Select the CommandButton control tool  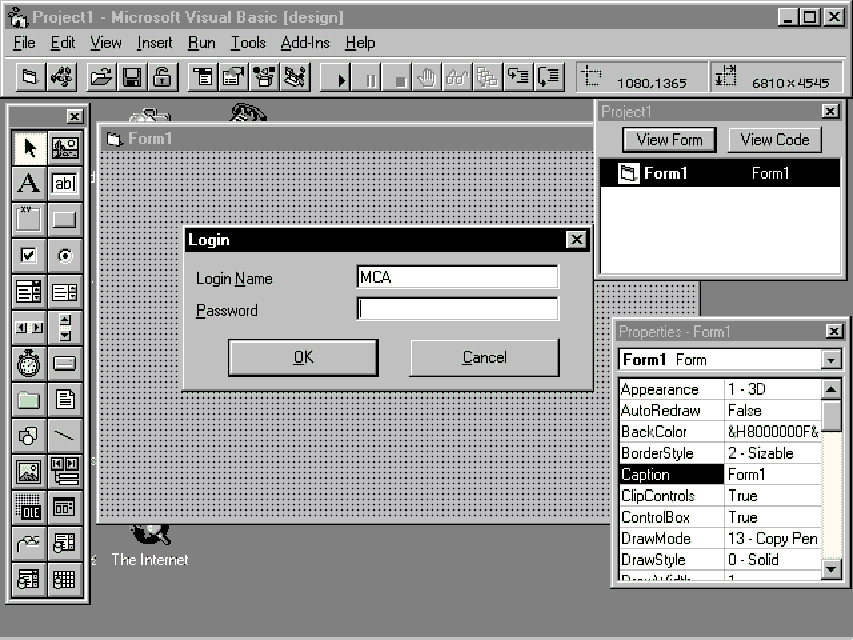click(65, 219)
